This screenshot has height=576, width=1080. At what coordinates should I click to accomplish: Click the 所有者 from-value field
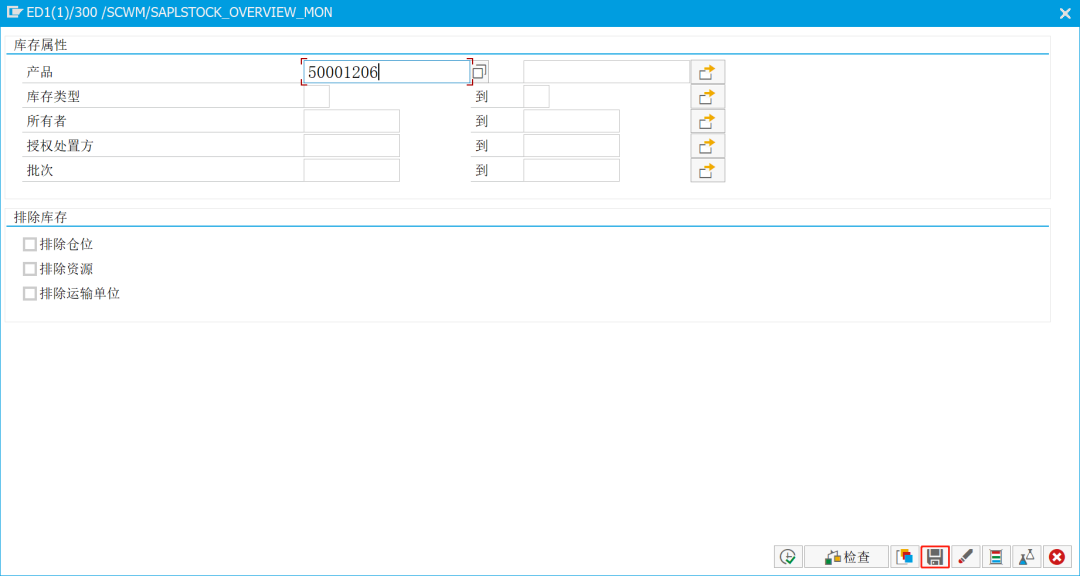(351, 121)
